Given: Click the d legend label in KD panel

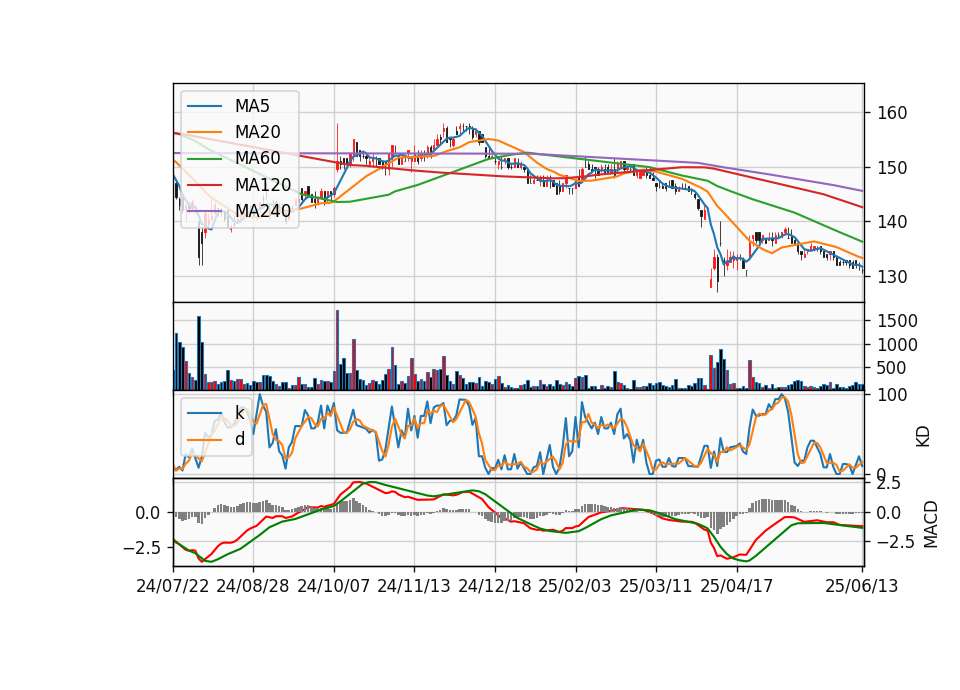Looking at the screenshot, I should 240,439.
